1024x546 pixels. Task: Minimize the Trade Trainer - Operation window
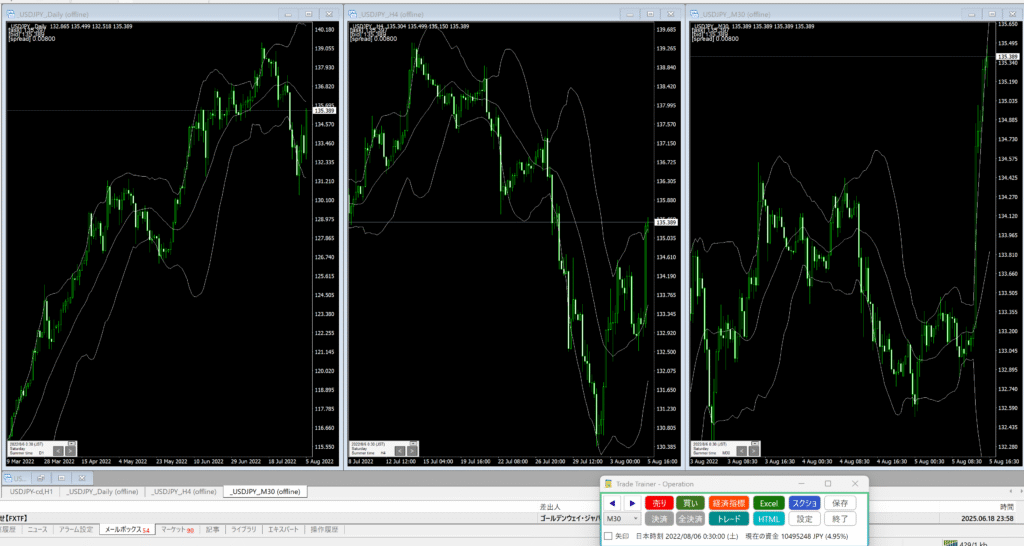click(801, 484)
